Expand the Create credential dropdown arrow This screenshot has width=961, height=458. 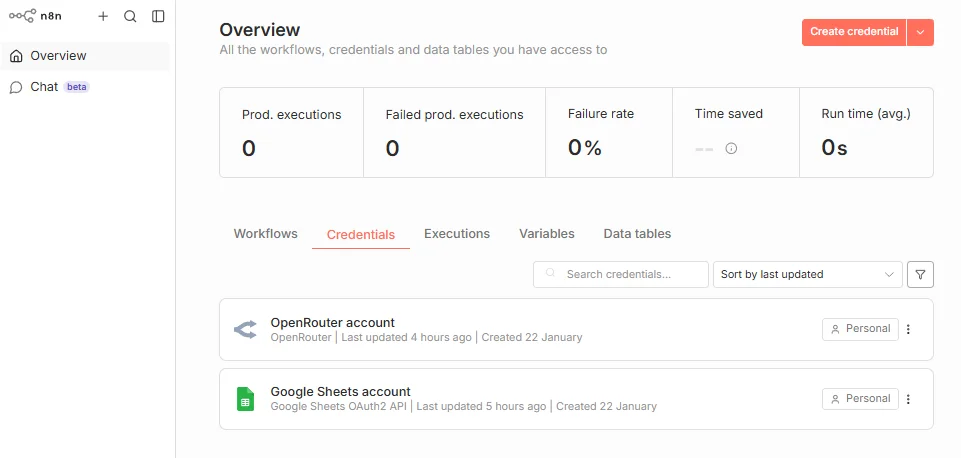point(920,32)
